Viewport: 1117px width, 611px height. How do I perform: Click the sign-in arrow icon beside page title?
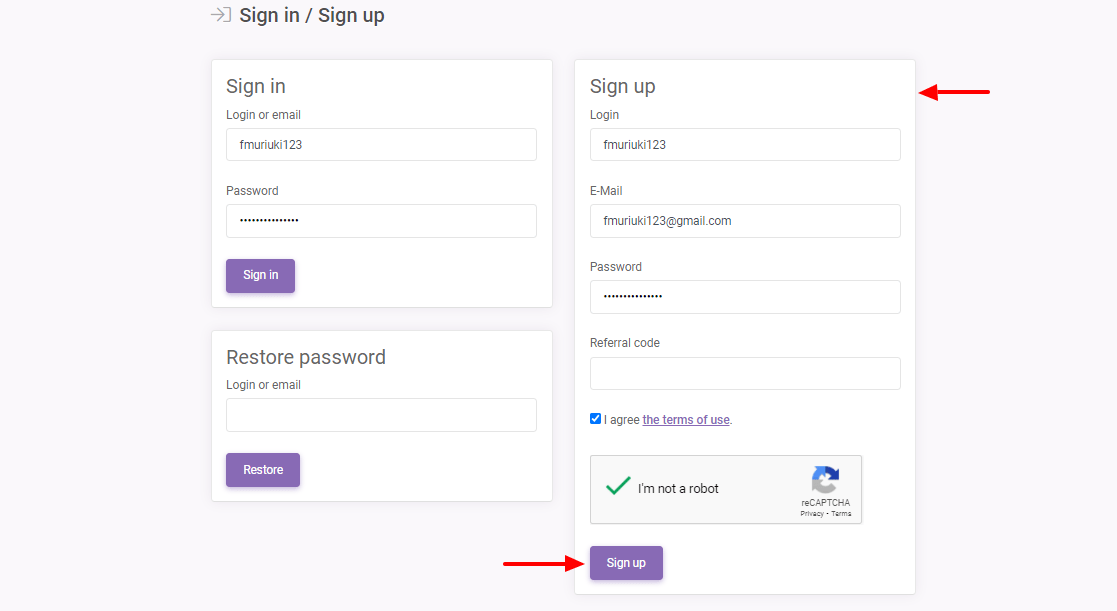click(x=221, y=15)
